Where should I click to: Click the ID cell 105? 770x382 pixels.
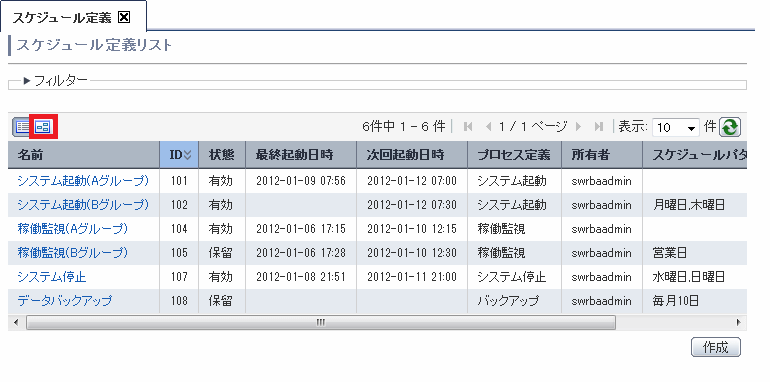coord(179,253)
